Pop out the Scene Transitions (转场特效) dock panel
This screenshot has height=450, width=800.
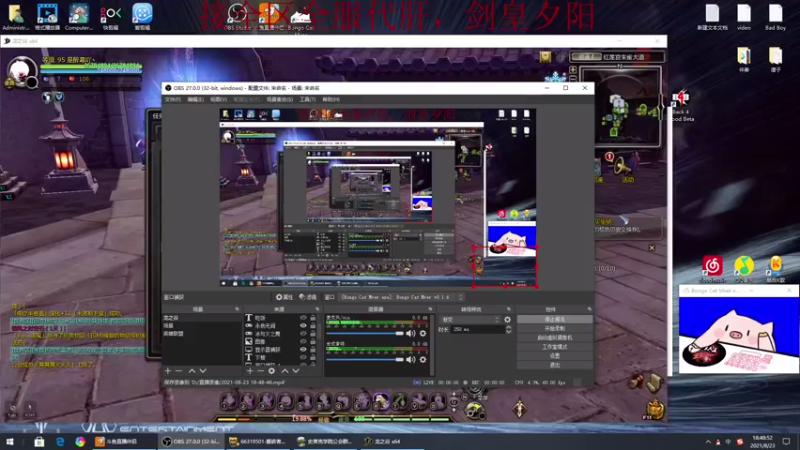(509, 309)
